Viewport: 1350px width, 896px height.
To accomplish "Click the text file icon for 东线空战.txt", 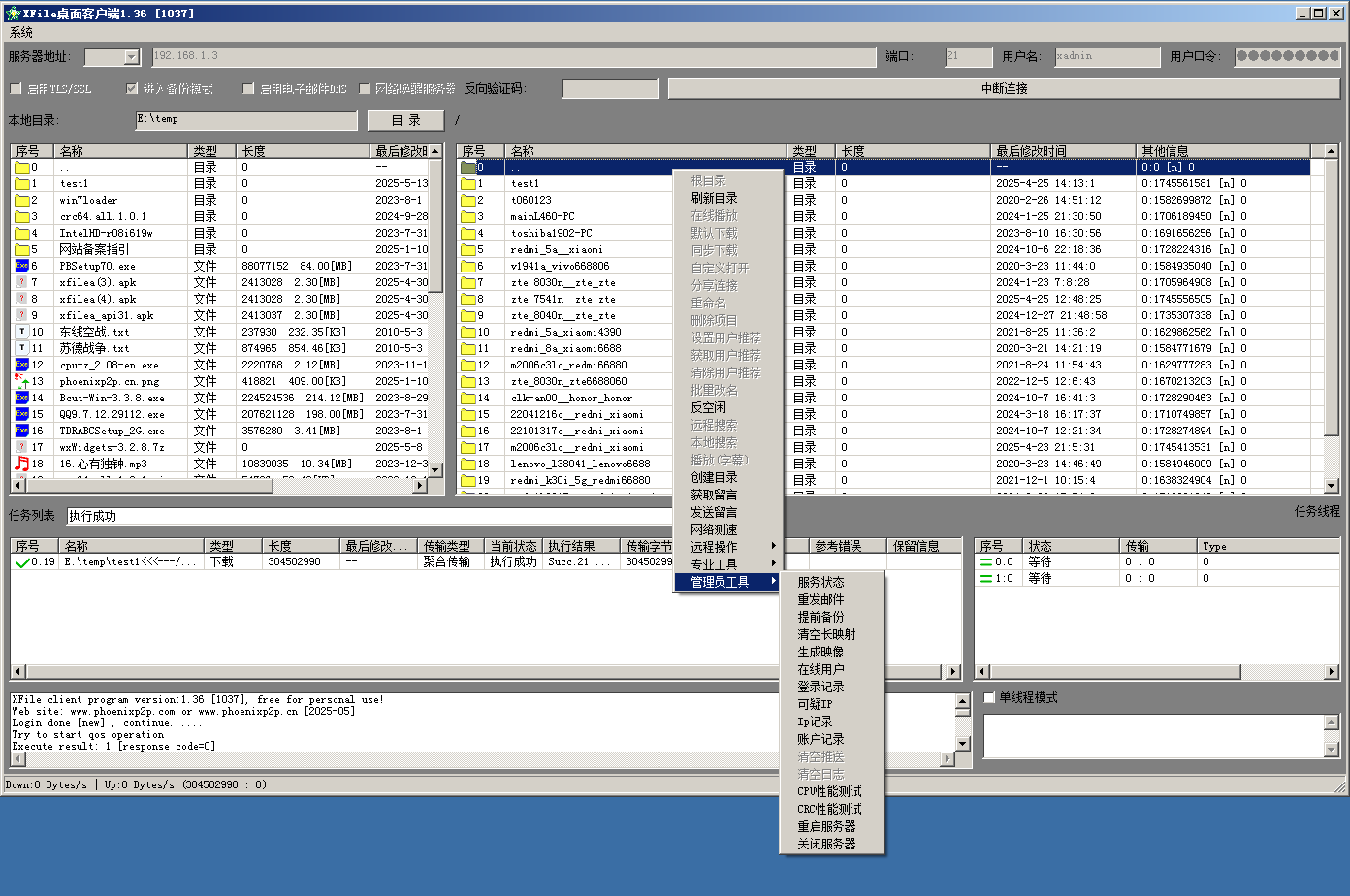I will click(21, 332).
